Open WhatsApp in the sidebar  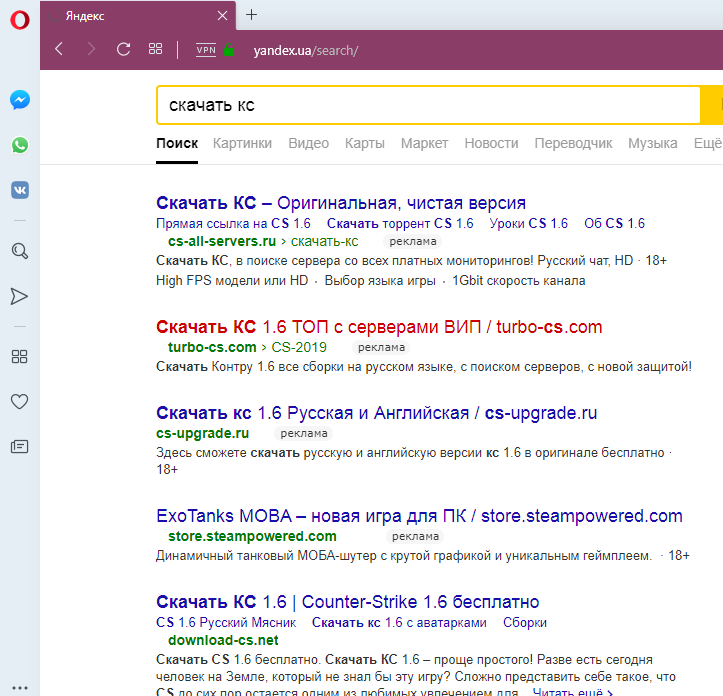point(20,145)
